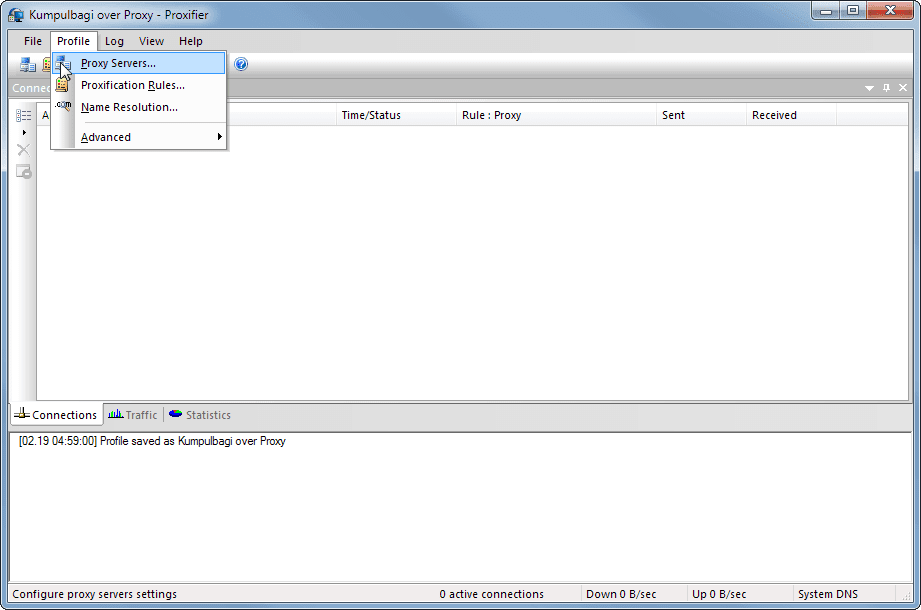Click the small expand arrow in the side strip
The height and width of the screenshot is (610, 921).
pos(24,133)
